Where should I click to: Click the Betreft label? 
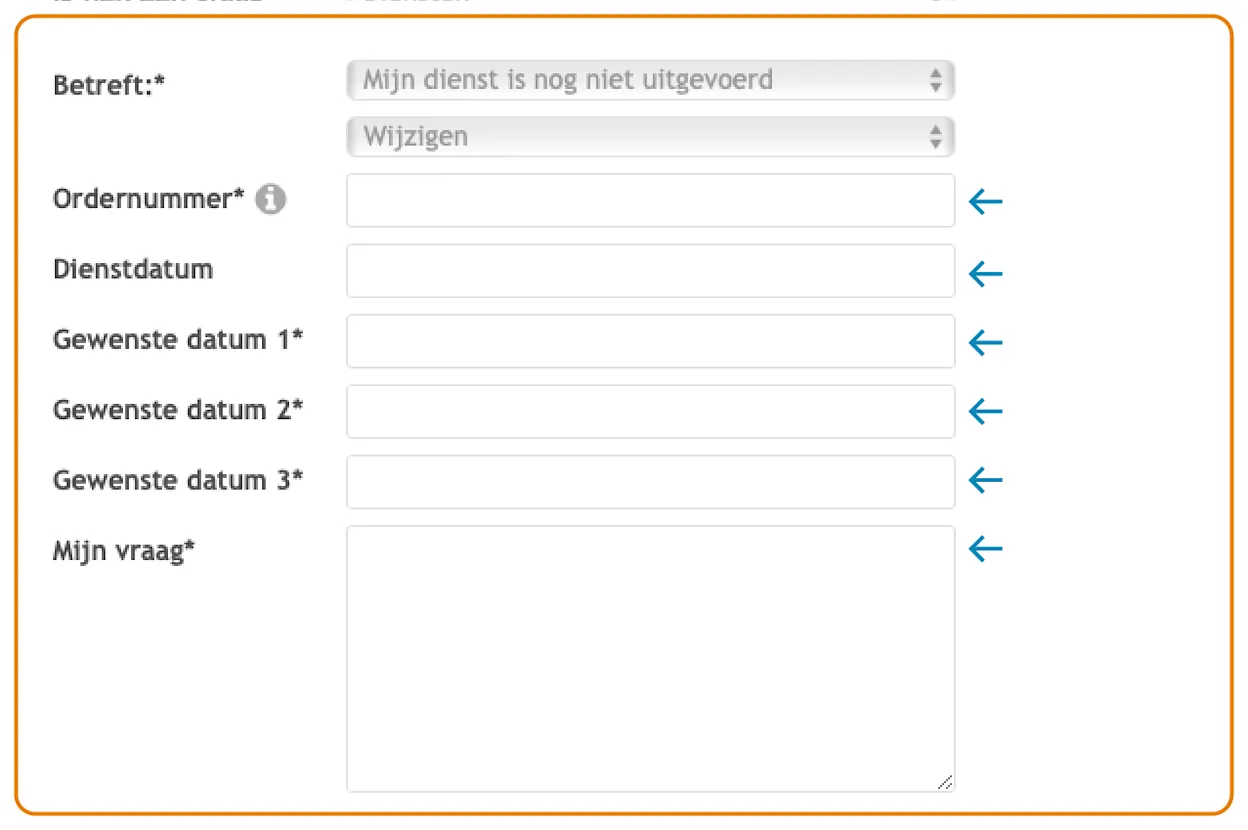(x=109, y=85)
